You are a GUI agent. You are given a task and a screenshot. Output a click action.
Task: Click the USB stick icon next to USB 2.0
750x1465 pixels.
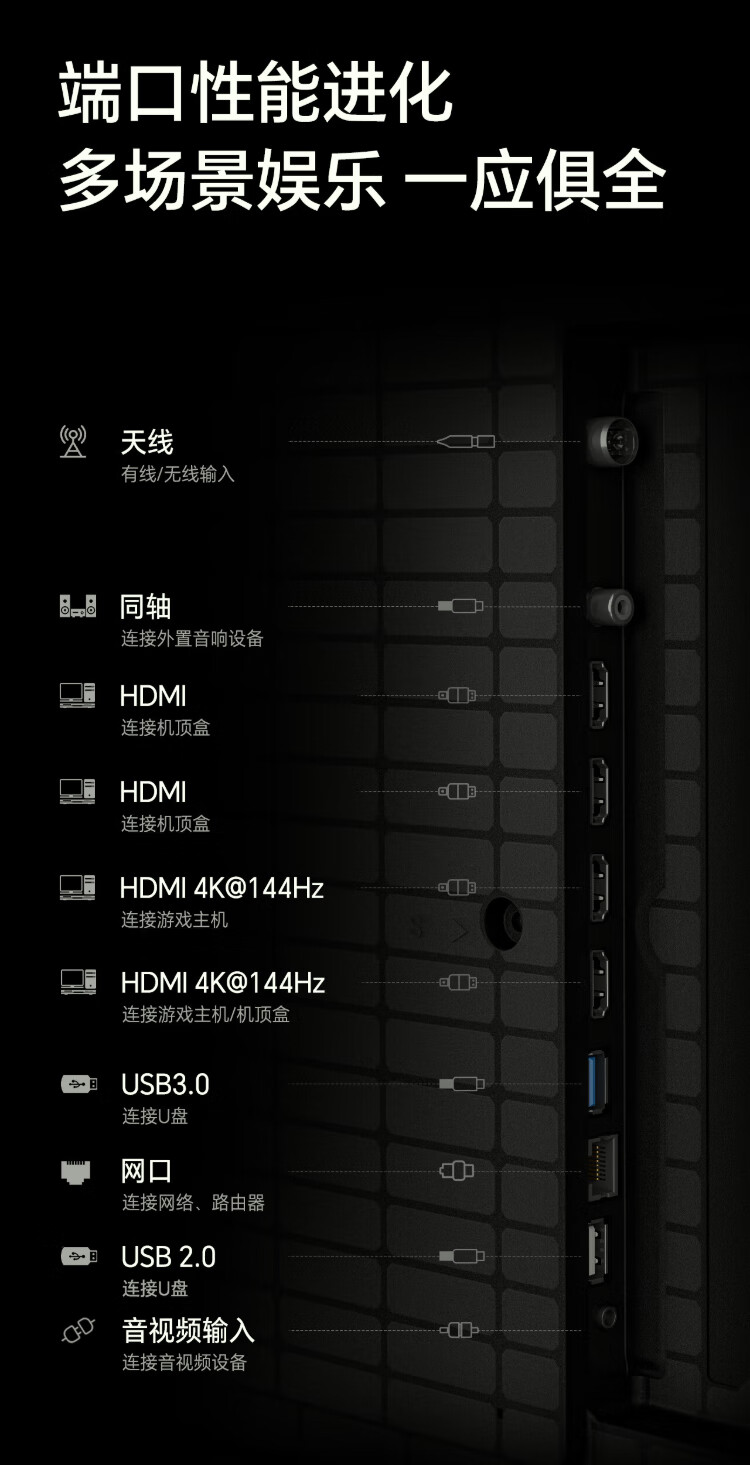tap(78, 1255)
